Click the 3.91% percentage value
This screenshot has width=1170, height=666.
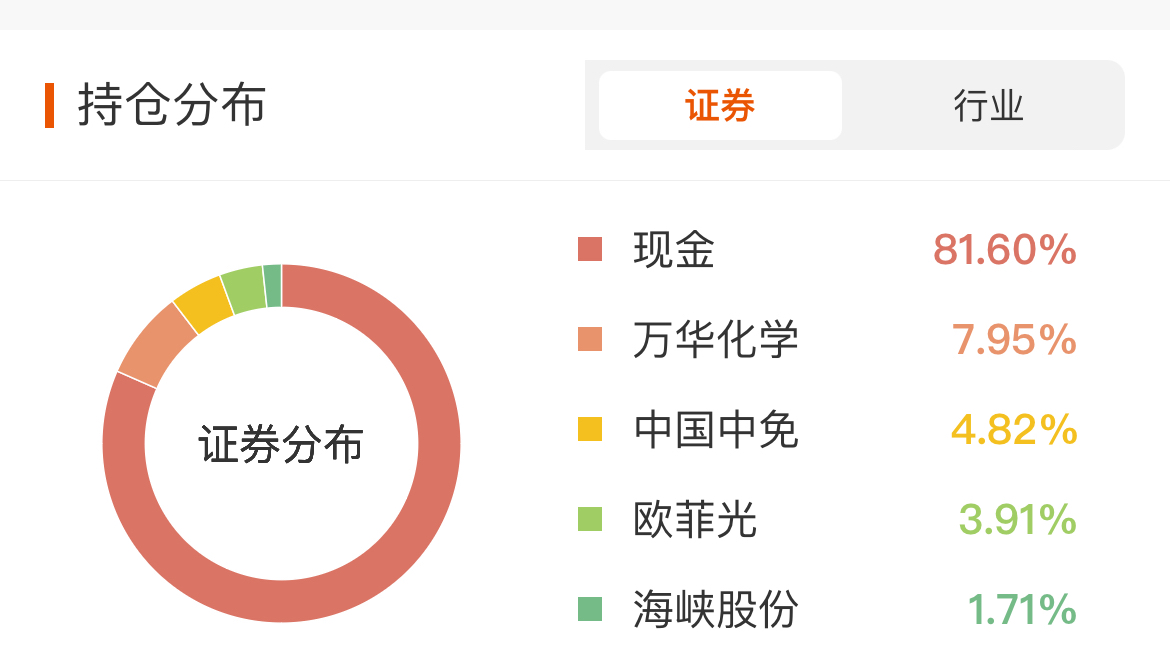(x=1017, y=520)
